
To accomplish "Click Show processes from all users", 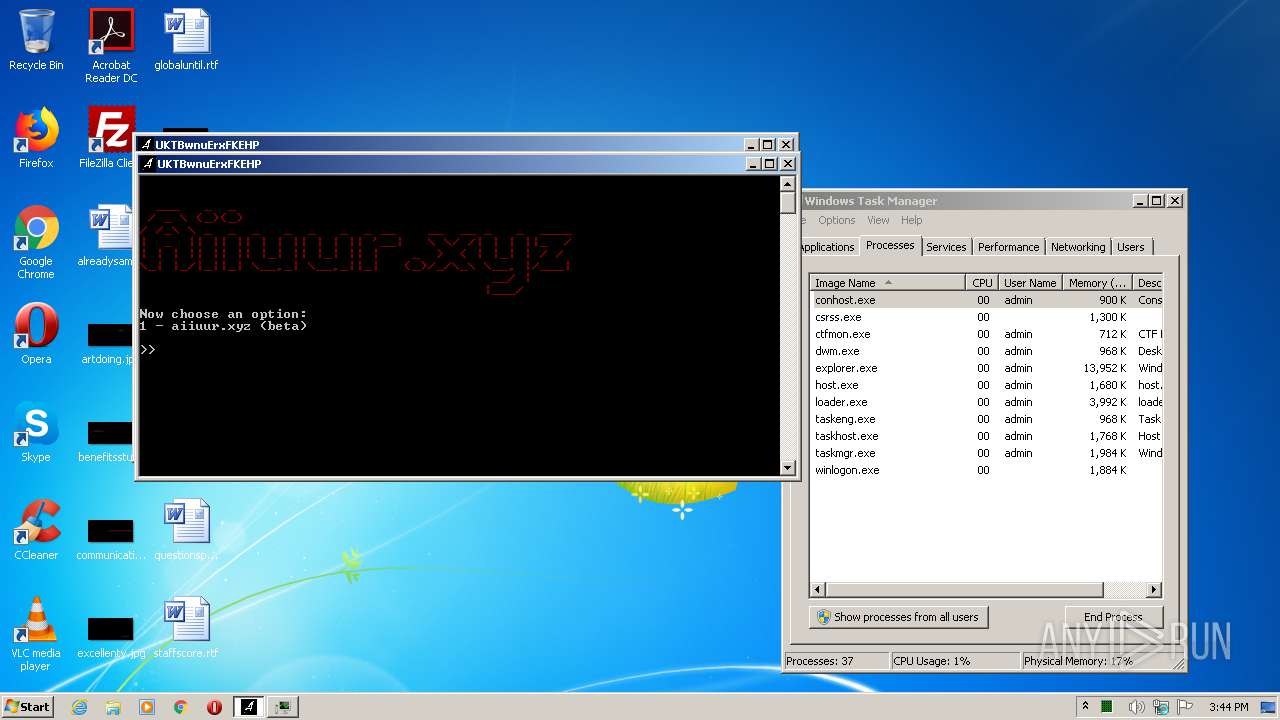I will pos(899,617).
